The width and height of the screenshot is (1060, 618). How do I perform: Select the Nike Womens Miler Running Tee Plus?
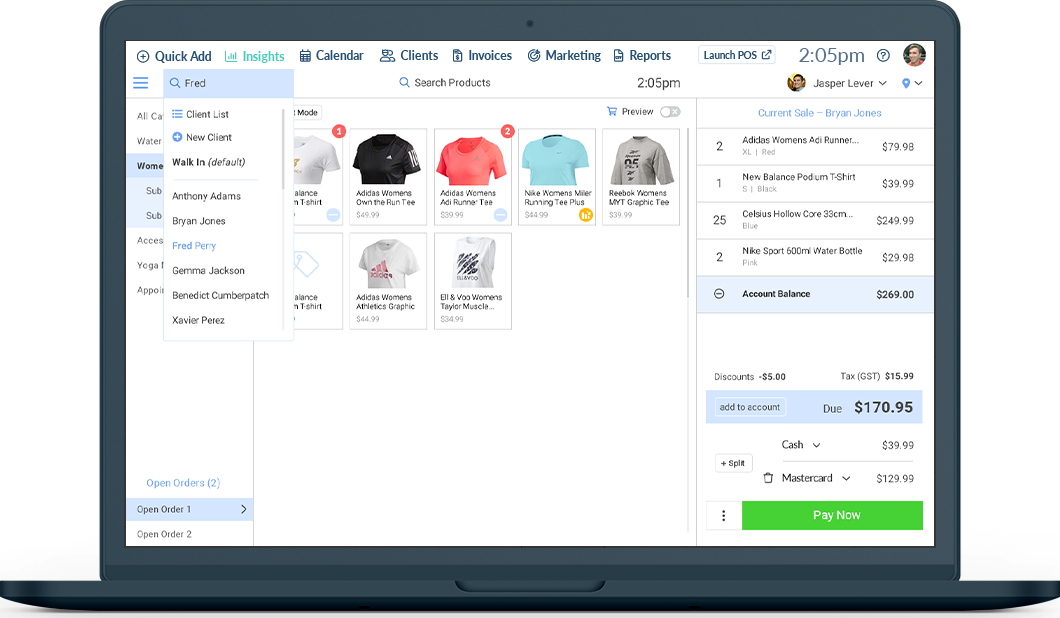tap(557, 177)
